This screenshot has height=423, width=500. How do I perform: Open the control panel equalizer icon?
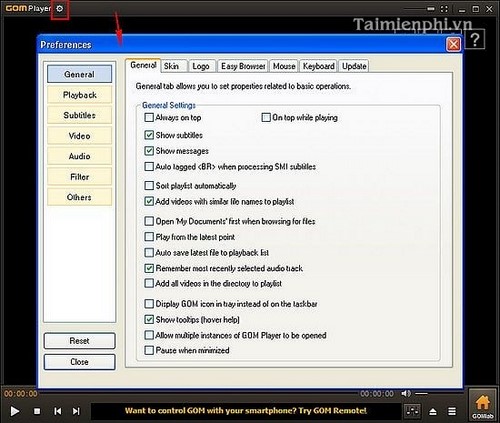(x=412, y=411)
